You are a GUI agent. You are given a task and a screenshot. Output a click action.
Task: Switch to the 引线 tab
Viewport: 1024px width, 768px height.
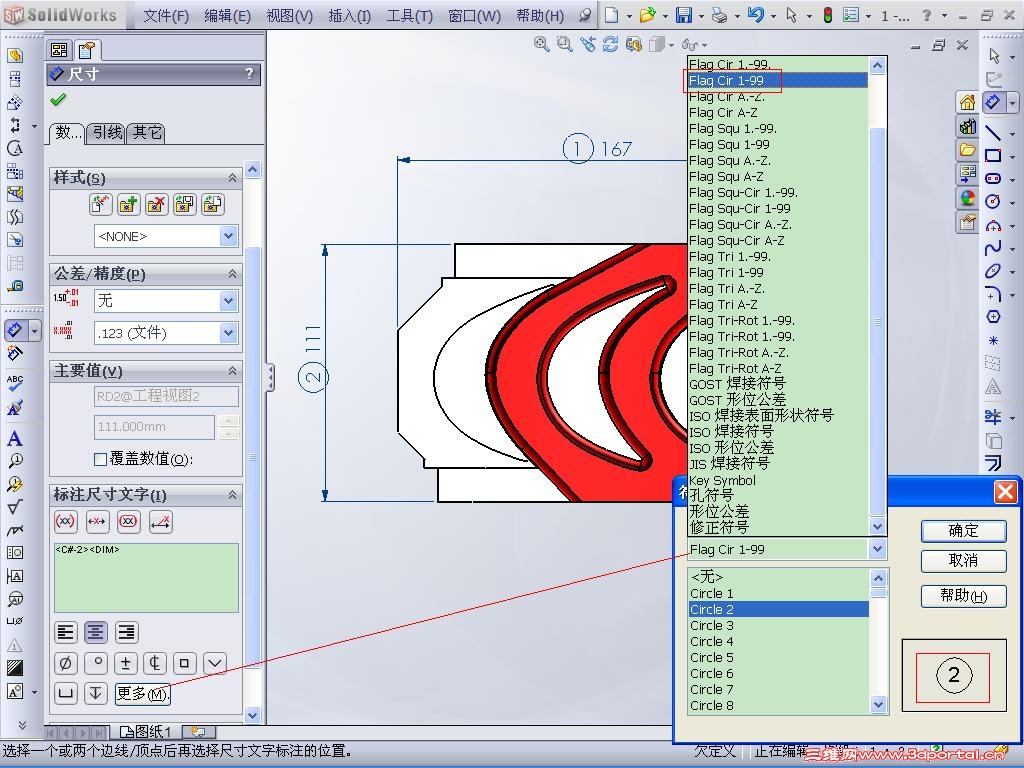[x=107, y=133]
